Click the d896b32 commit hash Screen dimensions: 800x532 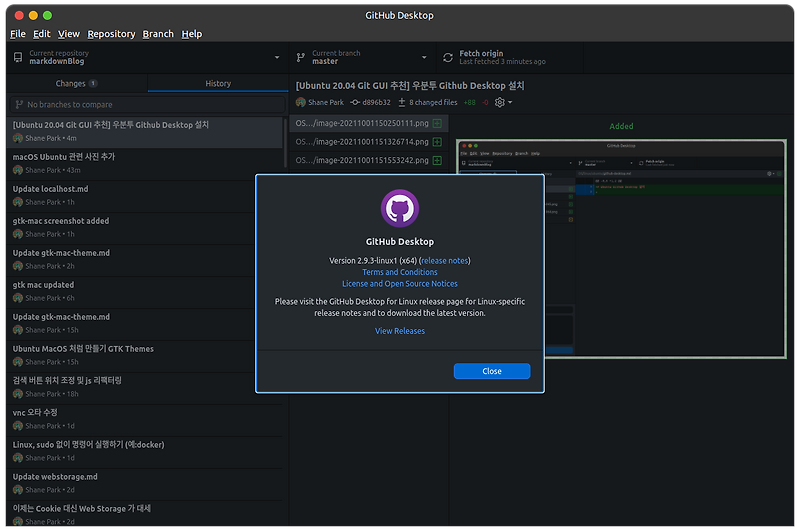(377, 103)
